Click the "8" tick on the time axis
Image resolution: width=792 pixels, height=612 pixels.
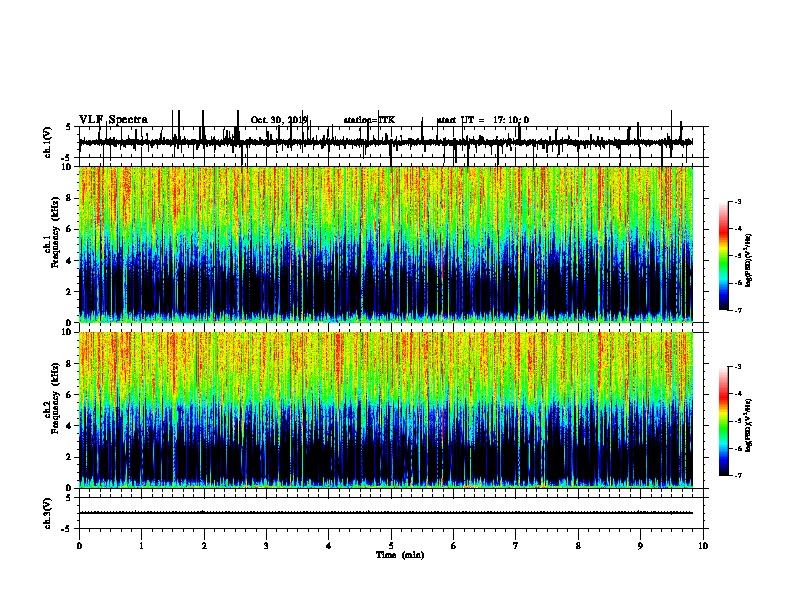(x=578, y=546)
